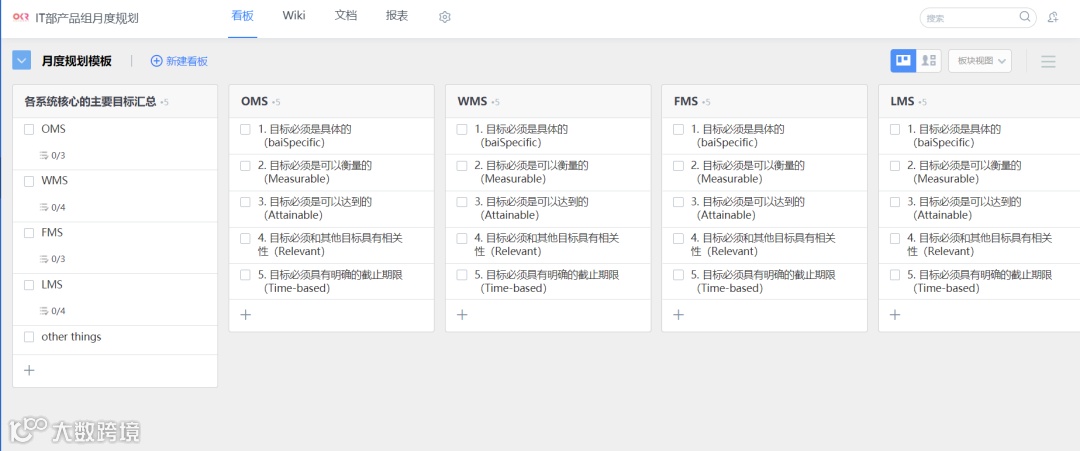Switch to member grouping view icon
The image size is (1080, 451).
[928, 61]
